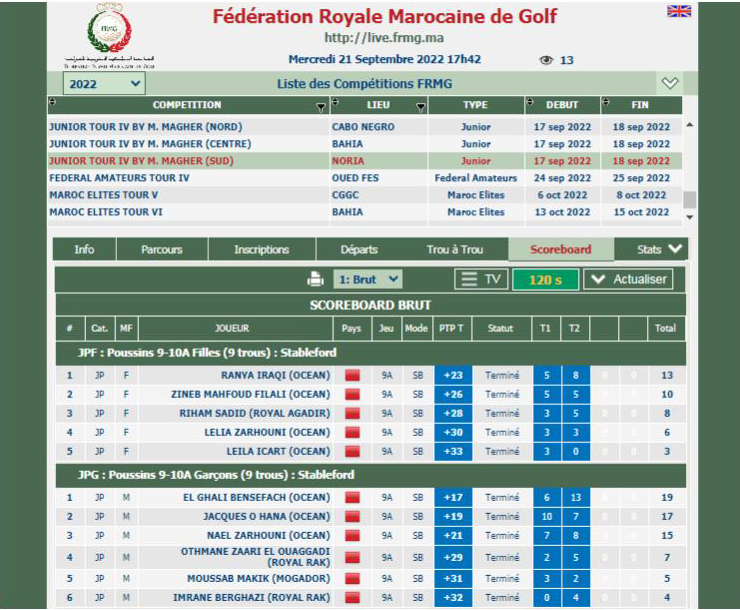This screenshot has height=610, width=740.
Task: Click the UK flag language icon
Action: [679, 11]
